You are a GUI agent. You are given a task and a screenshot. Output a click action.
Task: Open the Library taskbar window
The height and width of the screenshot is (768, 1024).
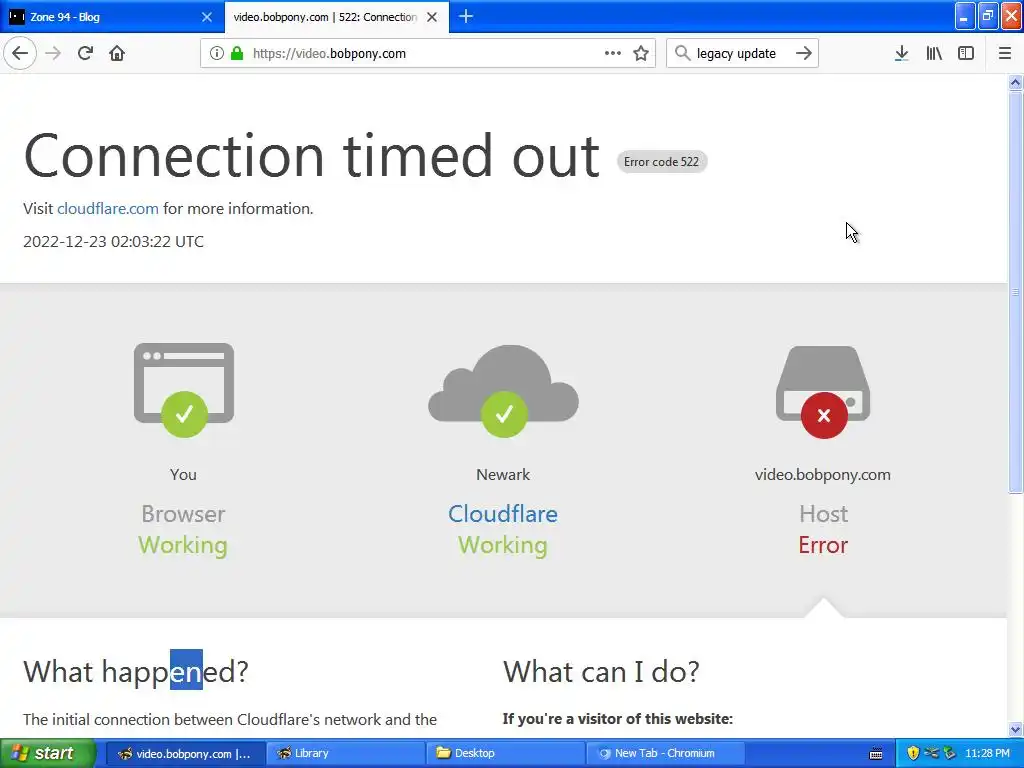pos(346,754)
